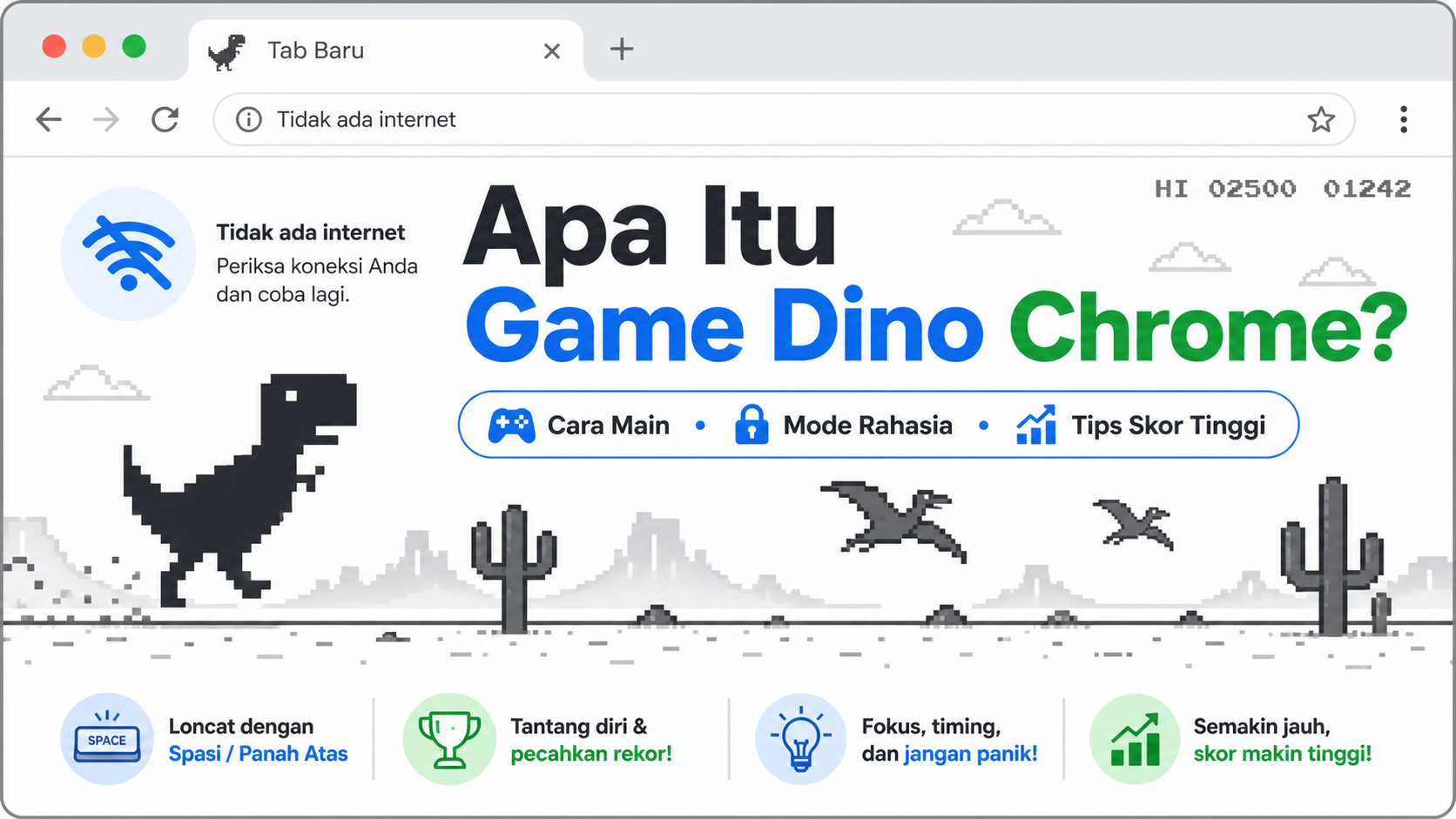Click Spasi / Panah Atas text
The height and width of the screenshot is (819, 1456).
[258, 754]
